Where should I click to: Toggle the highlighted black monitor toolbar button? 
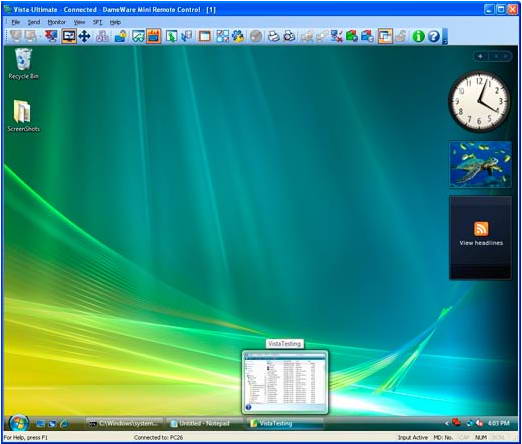[69, 36]
